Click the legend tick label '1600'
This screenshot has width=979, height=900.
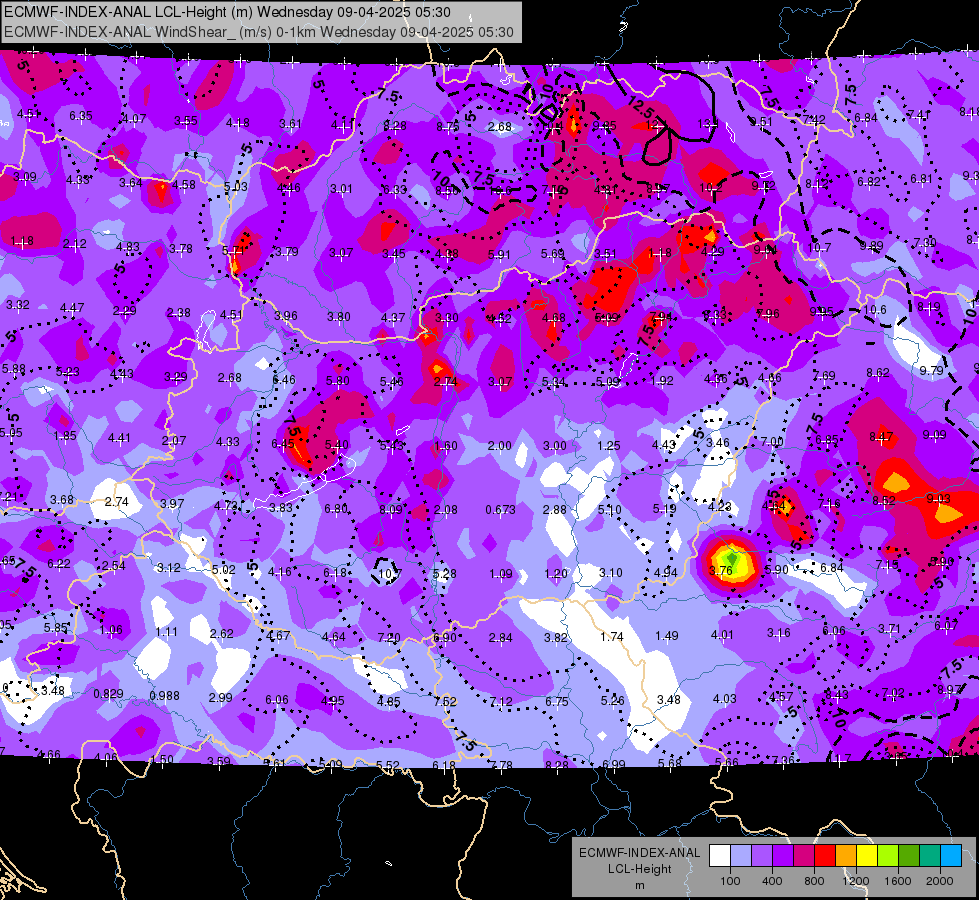[x=897, y=881]
